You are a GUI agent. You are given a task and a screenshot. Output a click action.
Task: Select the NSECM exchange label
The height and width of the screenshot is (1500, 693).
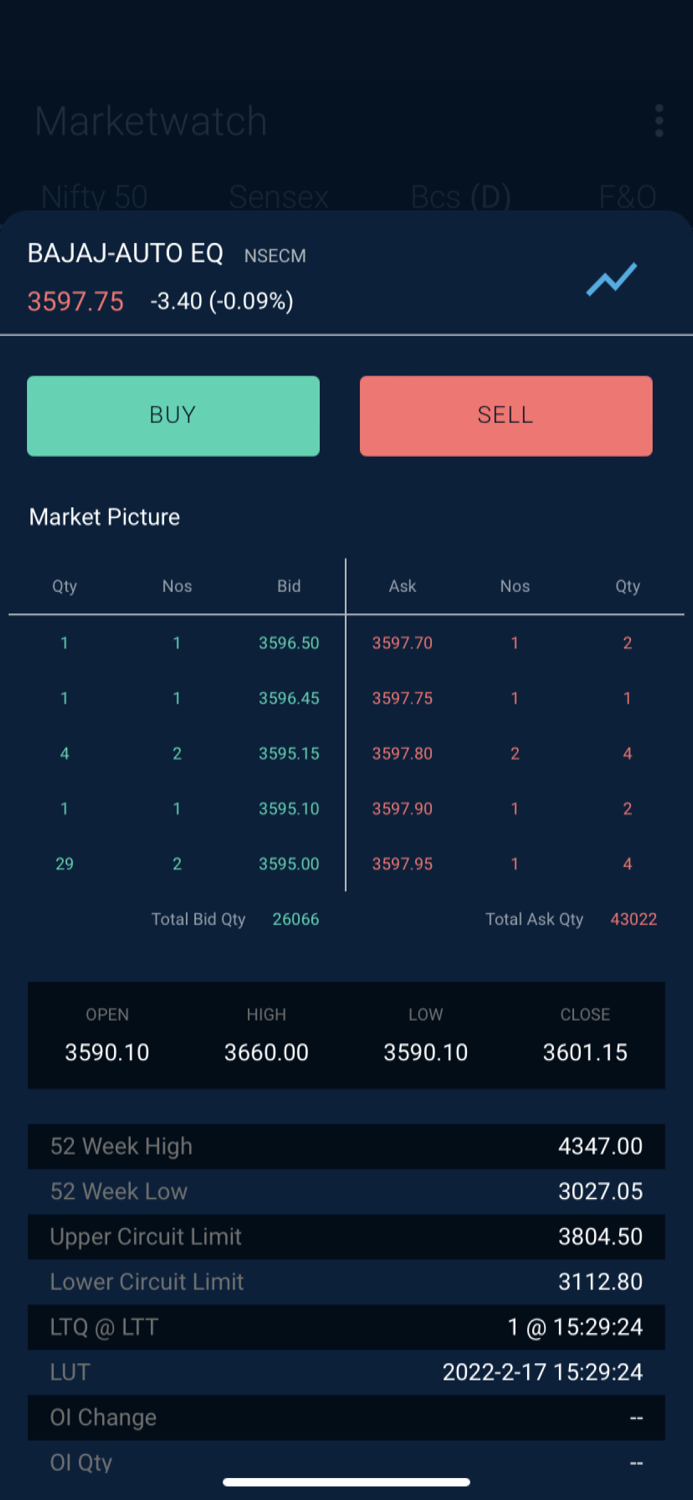point(274,256)
